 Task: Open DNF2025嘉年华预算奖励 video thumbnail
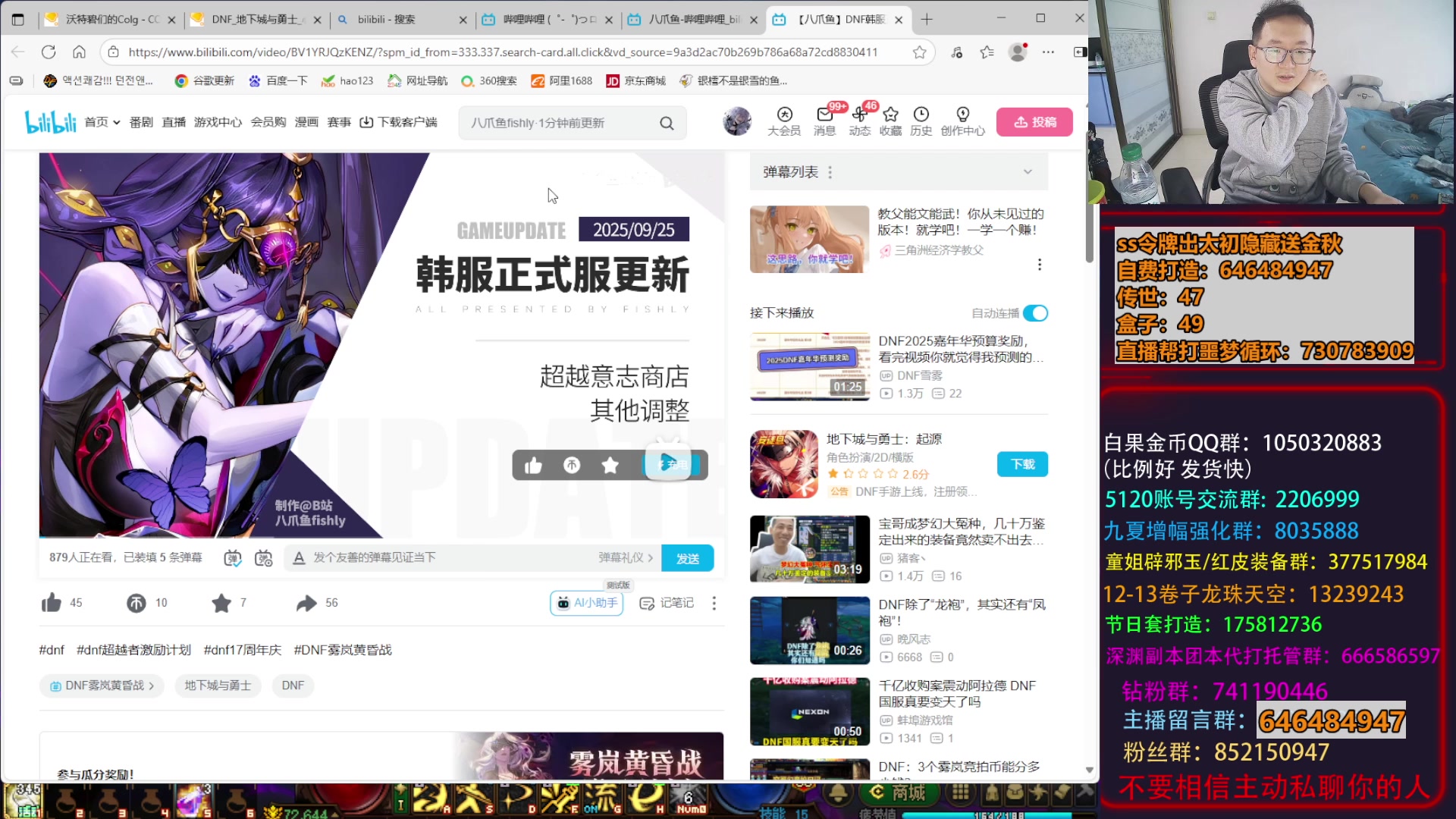pyautogui.click(x=810, y=366)
